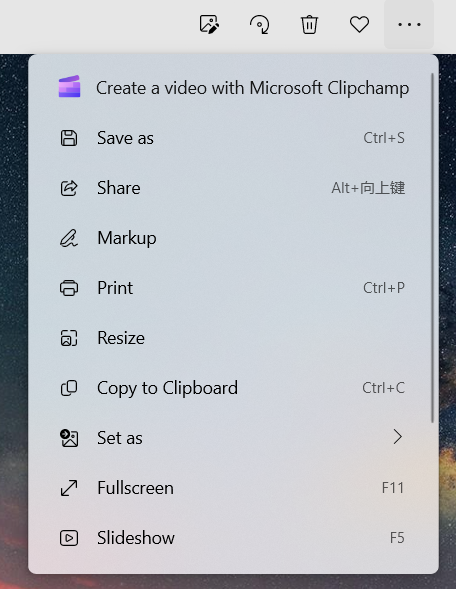Click the Clipchamp purple clapperboard icon
Screen dimensions: 456x589
69,86
